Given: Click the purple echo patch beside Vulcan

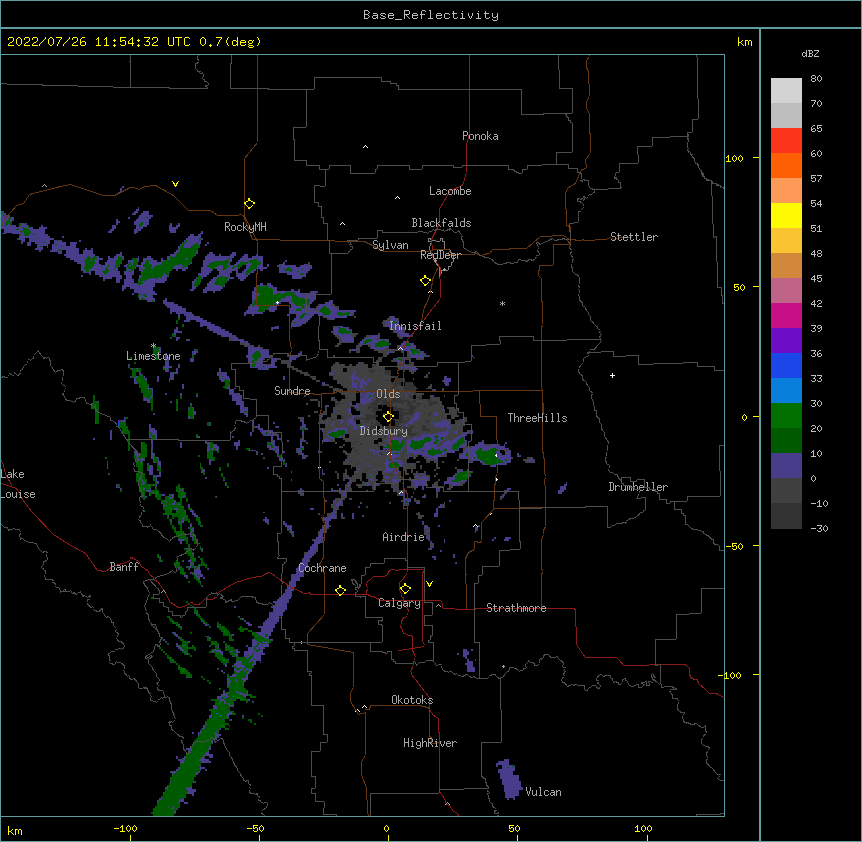Looking at the screenshot, I should coord(509,779).
